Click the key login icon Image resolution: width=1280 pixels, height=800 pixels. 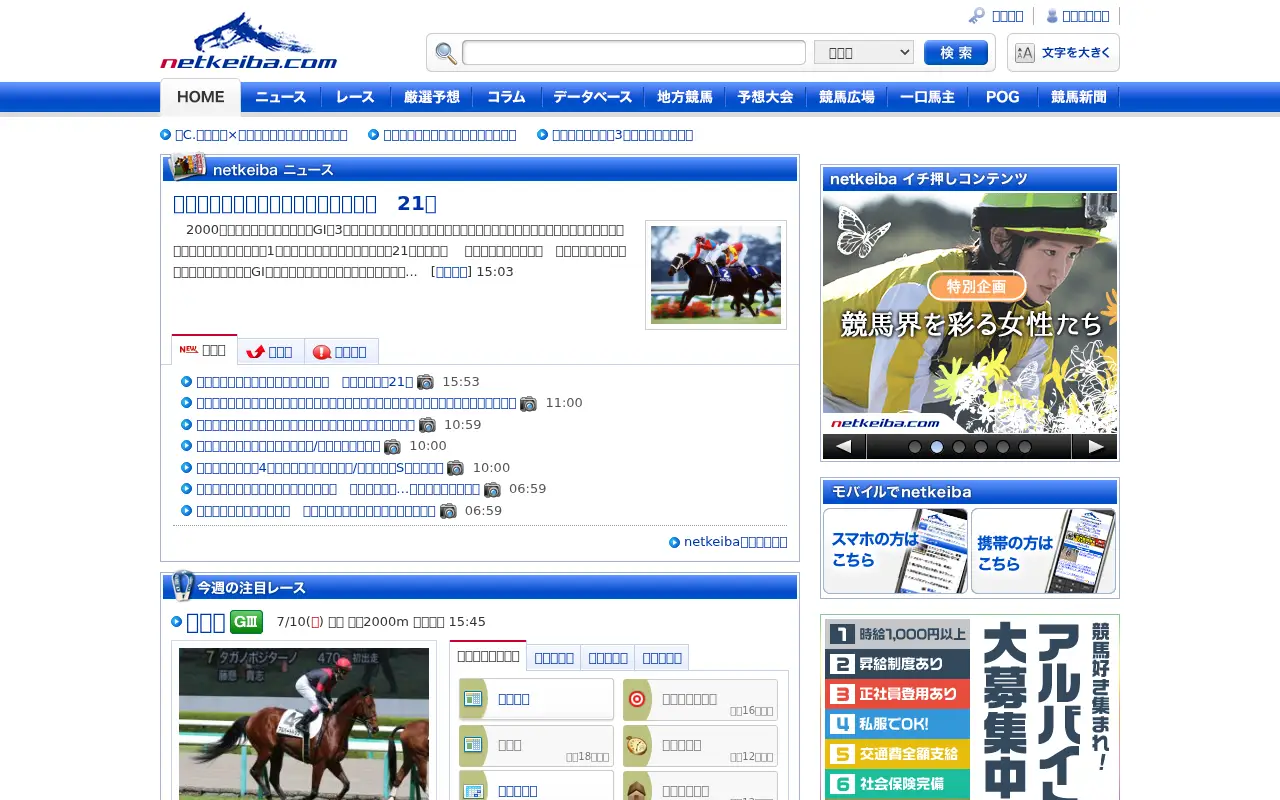coord(977,16)
